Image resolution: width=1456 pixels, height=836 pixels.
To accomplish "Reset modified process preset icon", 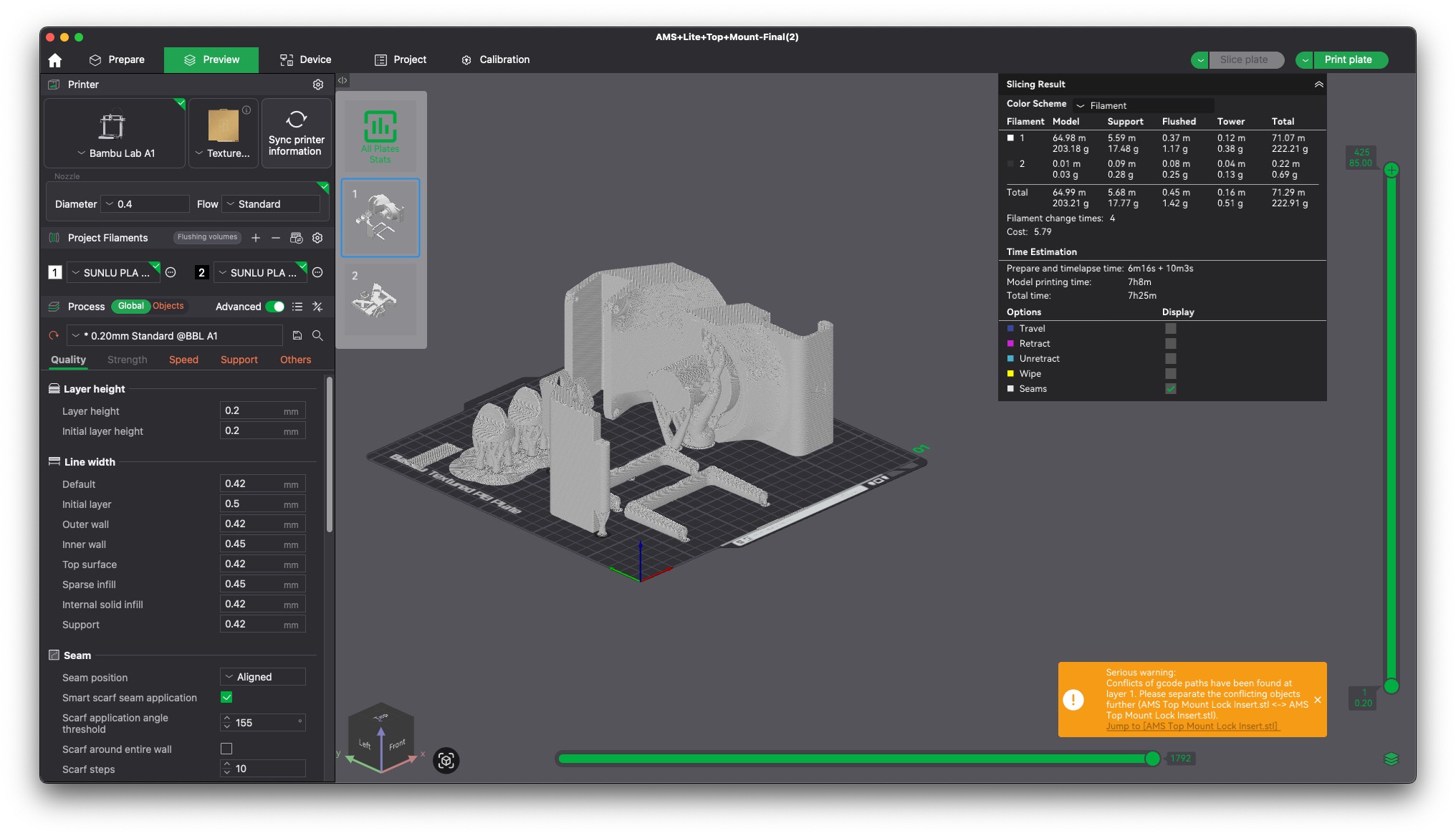I will click(x=54, y=335).
